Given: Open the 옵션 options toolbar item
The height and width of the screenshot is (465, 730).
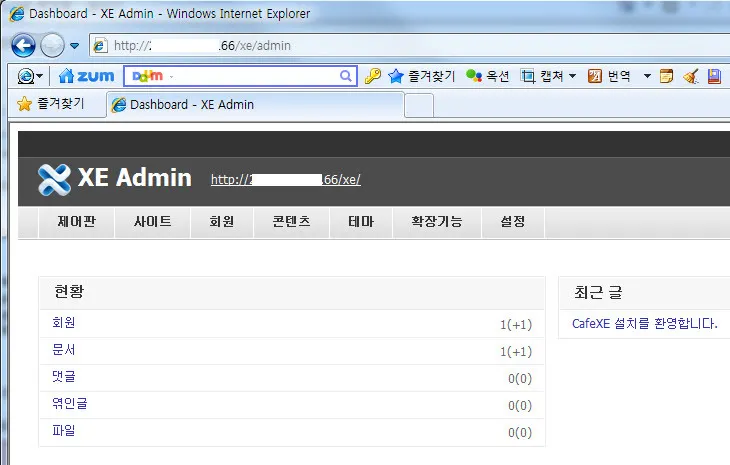Looking at the screenshot, I should 488,76.
